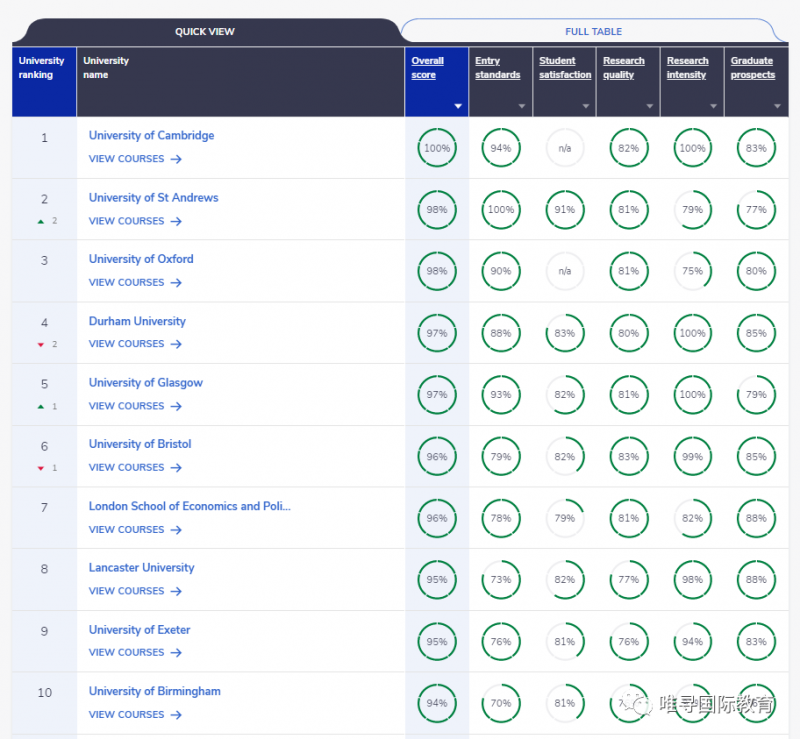This screenshot has width=800, height=739.
Task: Sort by Research quality dropdown arrow
Action: (649, 106)
